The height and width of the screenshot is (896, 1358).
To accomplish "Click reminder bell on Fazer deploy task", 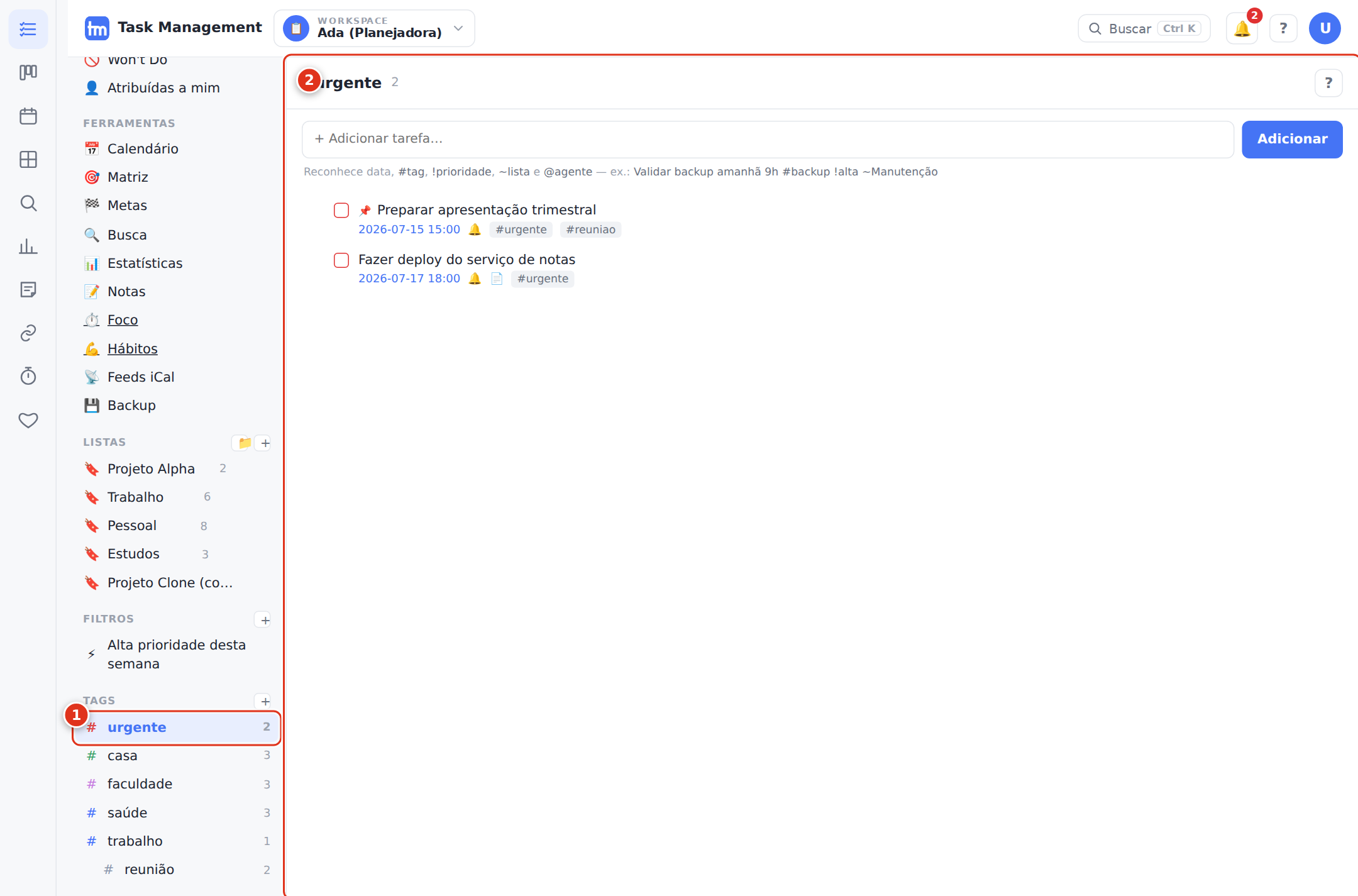I will click(475, 279).
